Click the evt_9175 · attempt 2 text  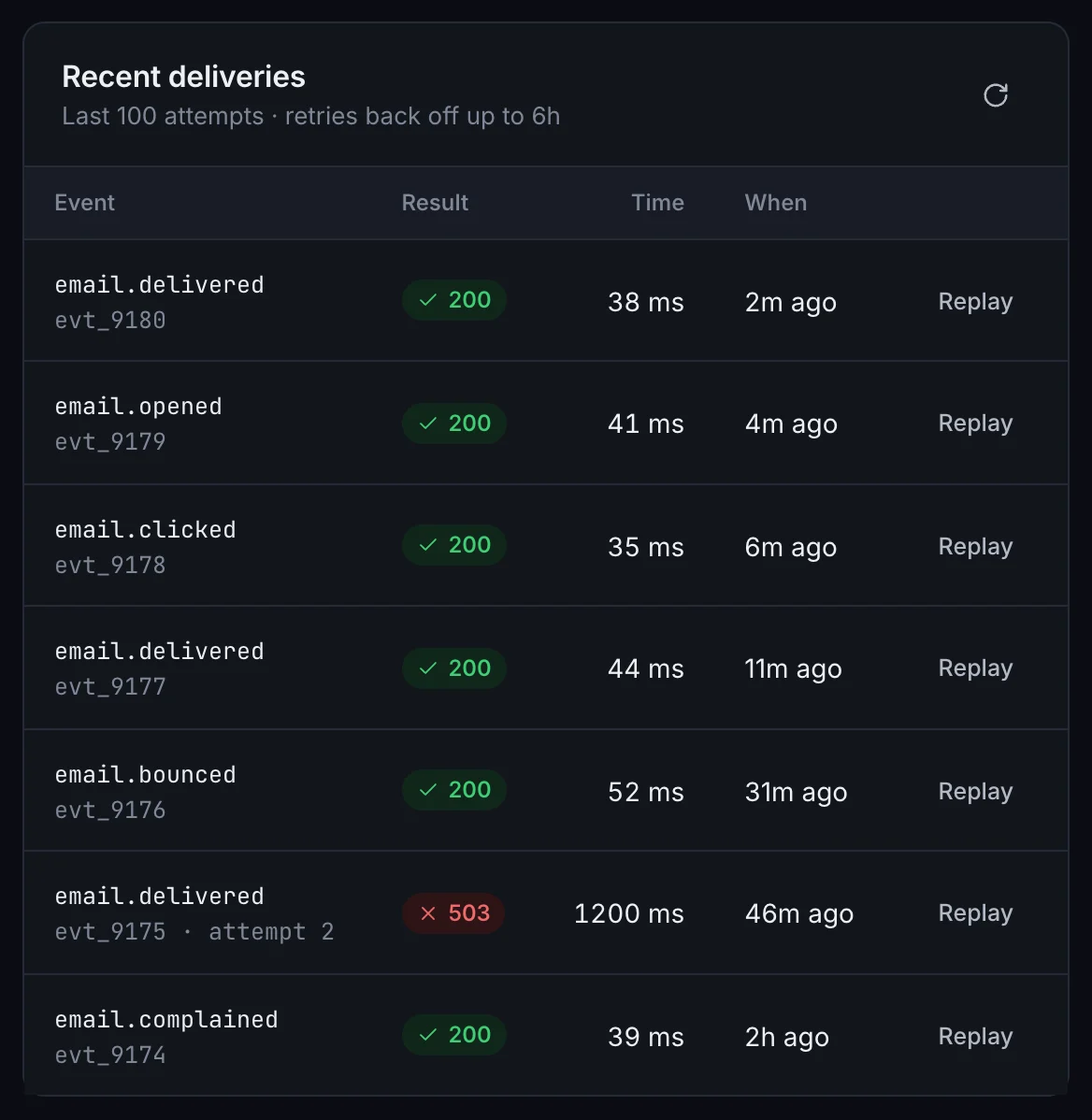coord(194,932)
